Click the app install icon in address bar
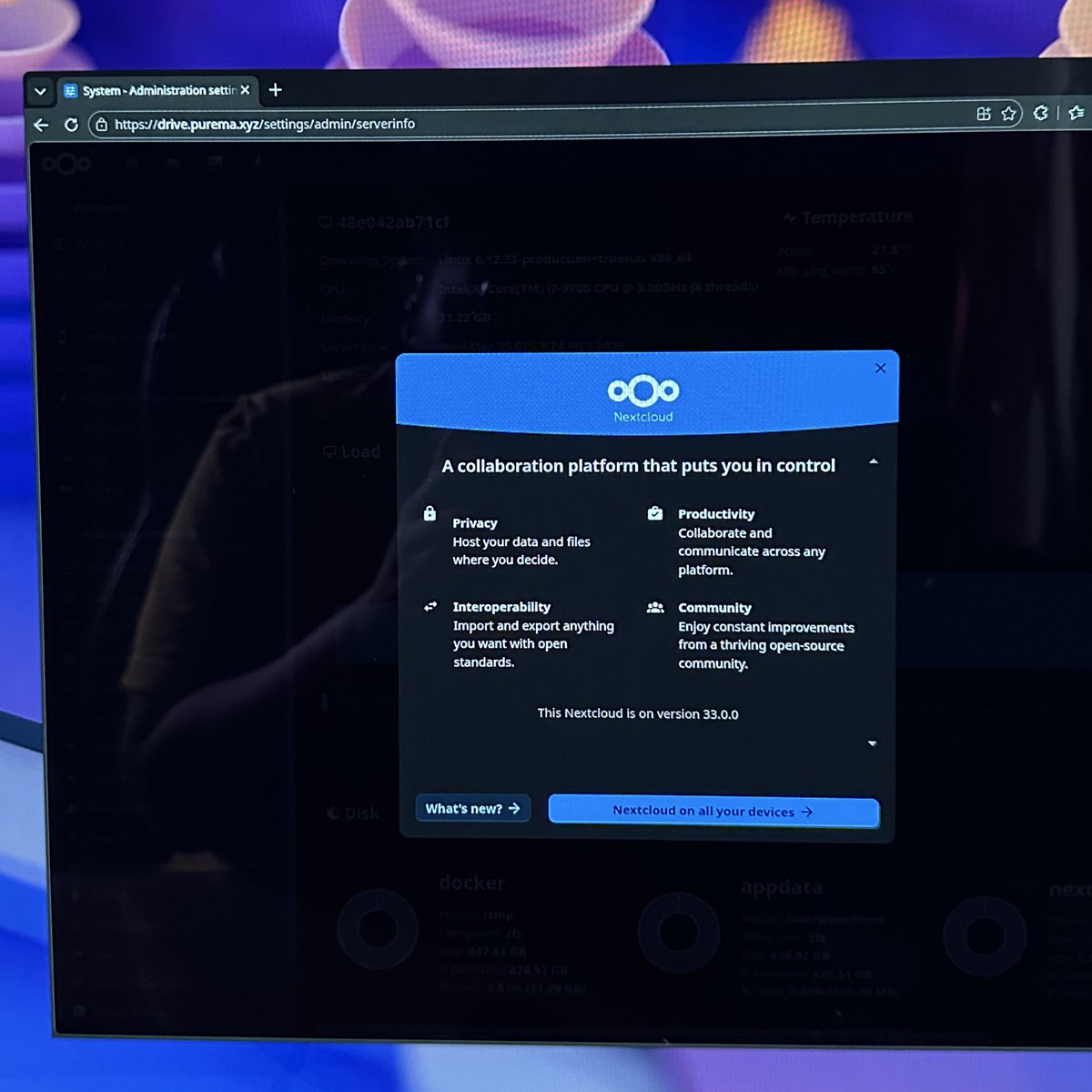Screen dimensions: 1092x1092 pos(984,114)
